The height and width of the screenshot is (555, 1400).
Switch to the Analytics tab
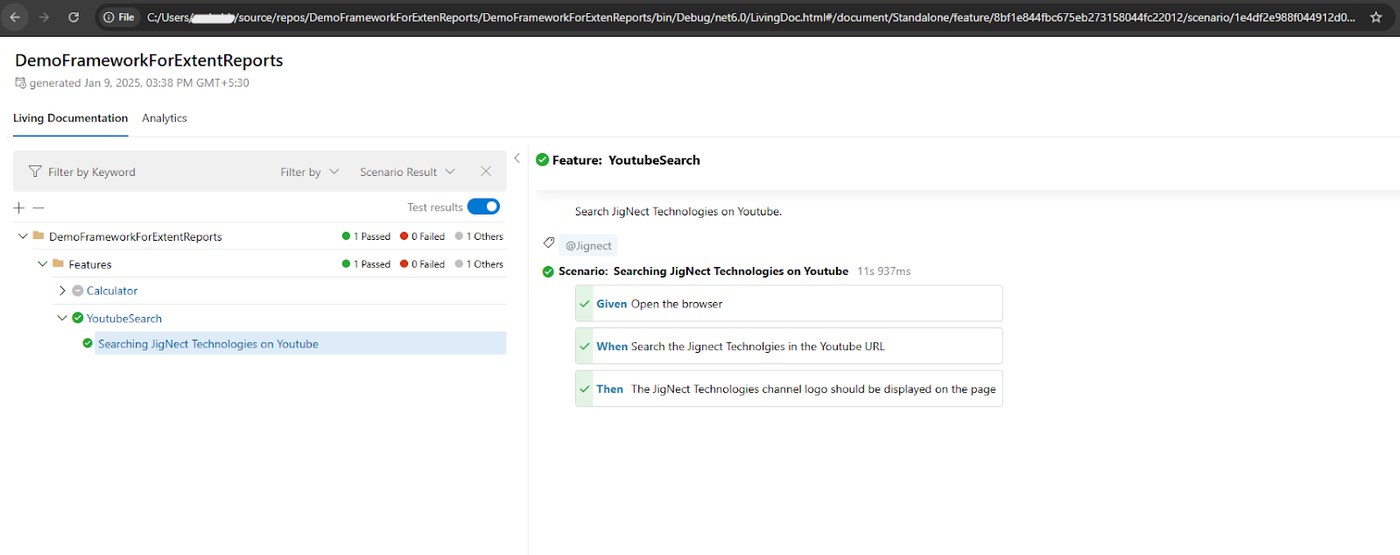(164, 118)
